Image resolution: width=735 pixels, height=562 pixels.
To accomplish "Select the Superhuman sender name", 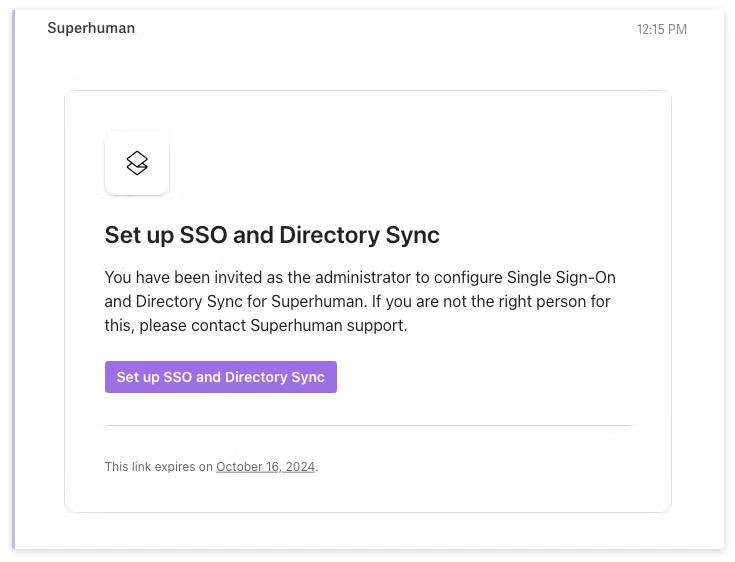I will (x=91, y=28).
